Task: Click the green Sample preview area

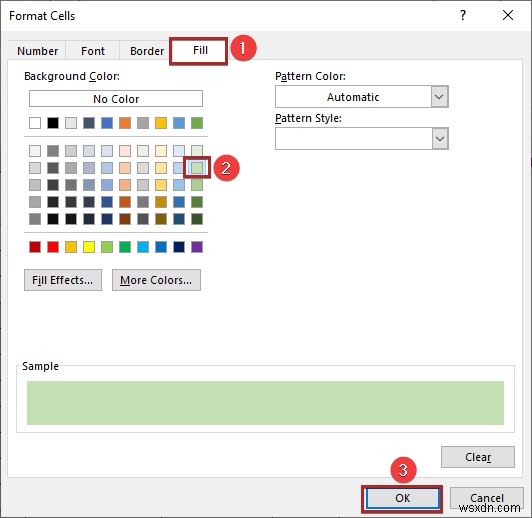Action: (x=265, y=403)
